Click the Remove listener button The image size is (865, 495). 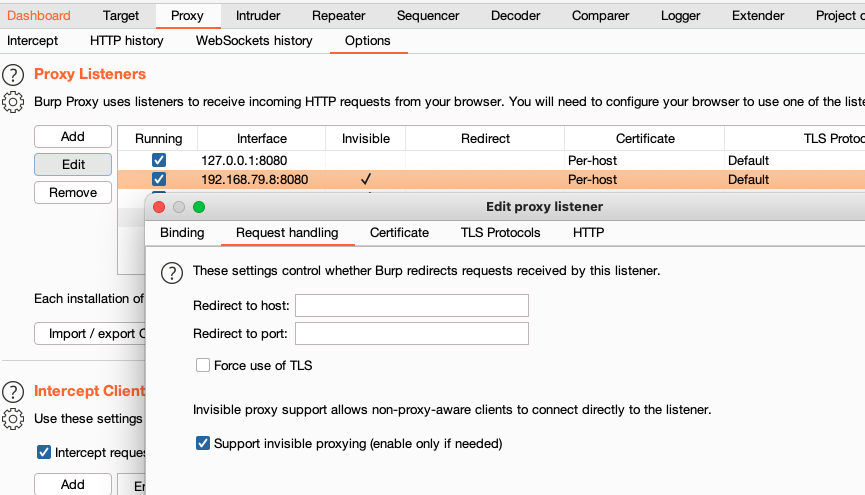[73, 193]
